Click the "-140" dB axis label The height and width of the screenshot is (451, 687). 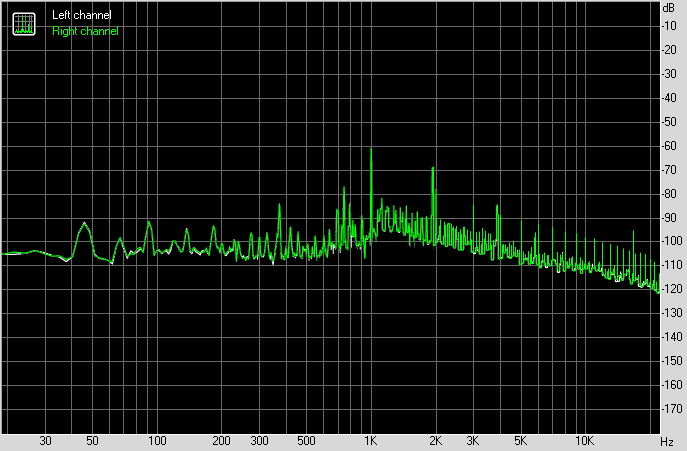tap(672, 337)
